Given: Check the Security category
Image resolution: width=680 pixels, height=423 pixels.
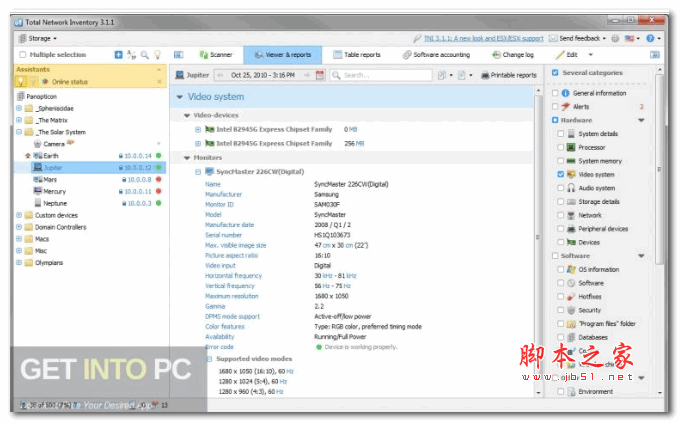Looking at the screenshot, I should click(x=560, y=310).
